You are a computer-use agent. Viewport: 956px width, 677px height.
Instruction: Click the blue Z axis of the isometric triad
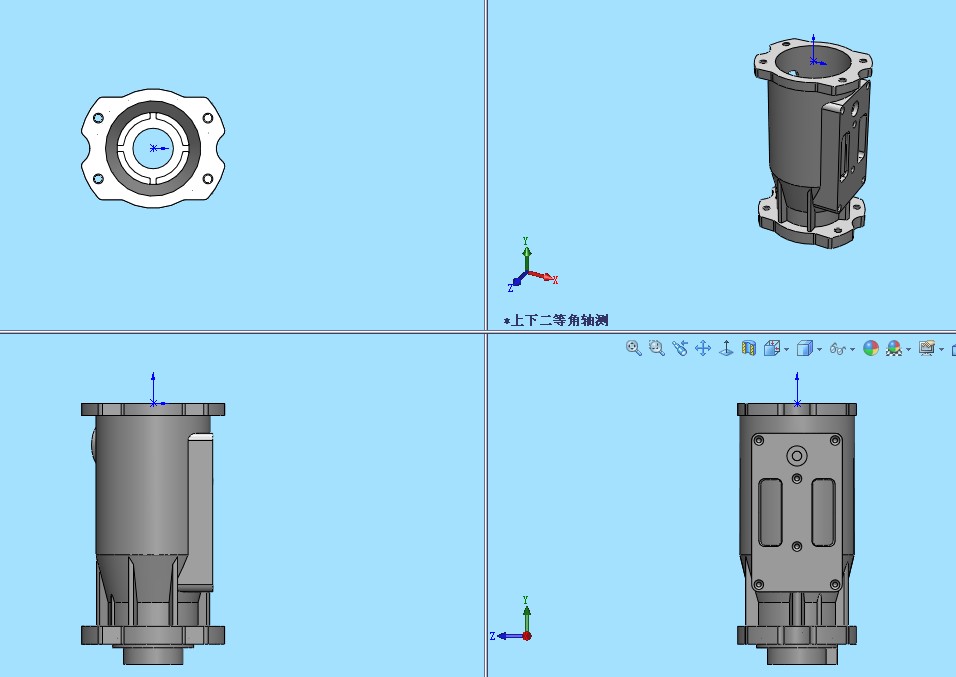pos(517,281)
